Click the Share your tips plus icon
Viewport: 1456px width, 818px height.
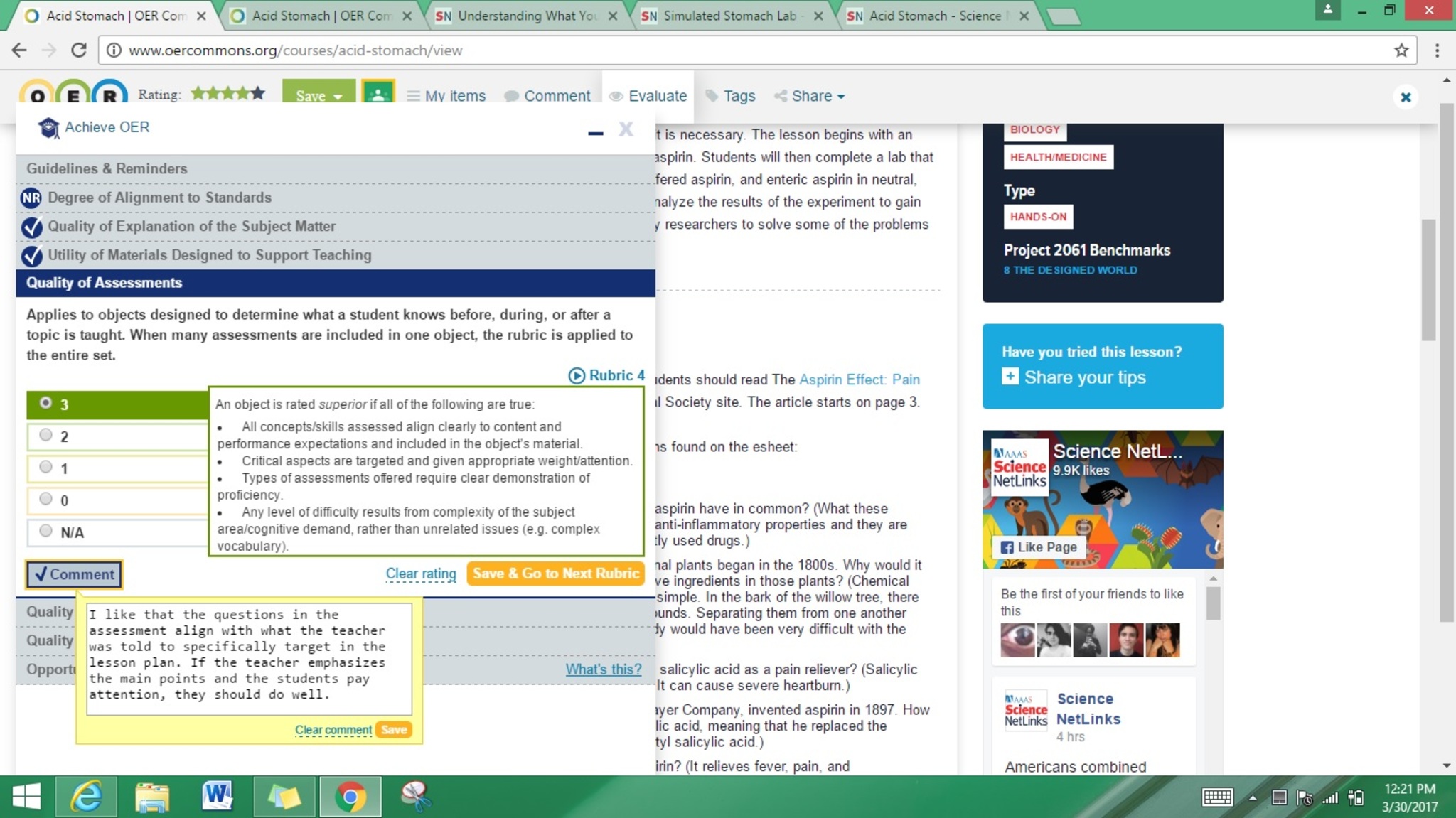(x=1010, y=377)
